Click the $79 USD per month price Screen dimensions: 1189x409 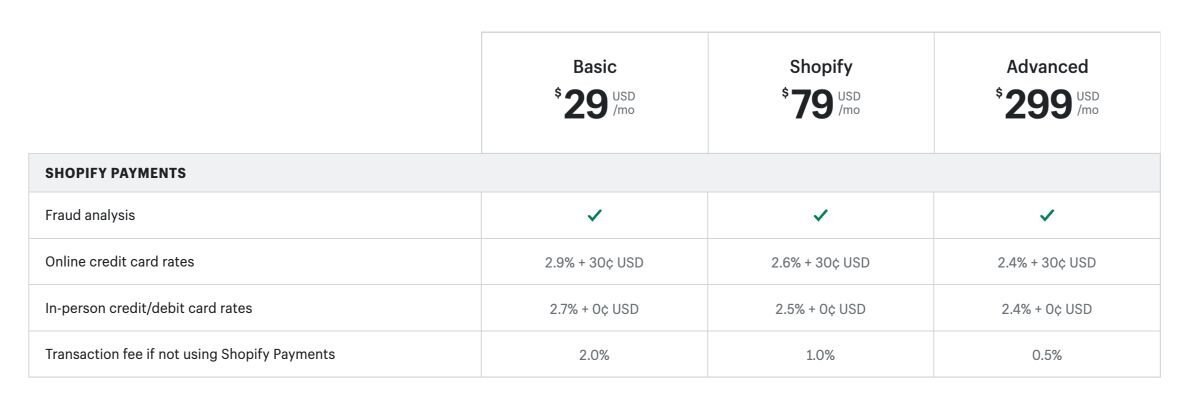(821, 104)
